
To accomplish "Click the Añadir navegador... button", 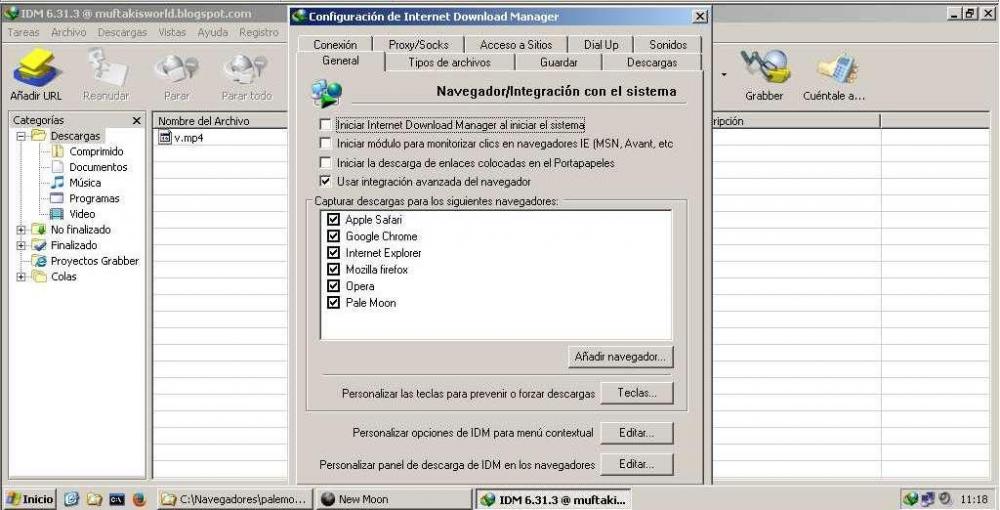I will pos(620,356).
